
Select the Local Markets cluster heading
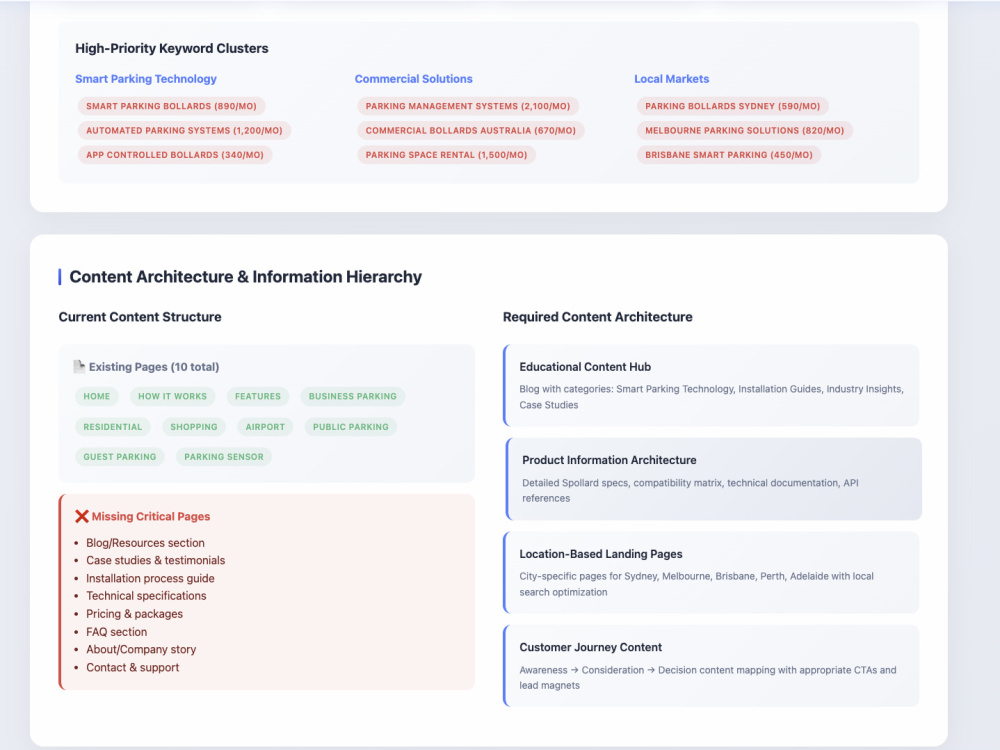click(x=672, y=79)
